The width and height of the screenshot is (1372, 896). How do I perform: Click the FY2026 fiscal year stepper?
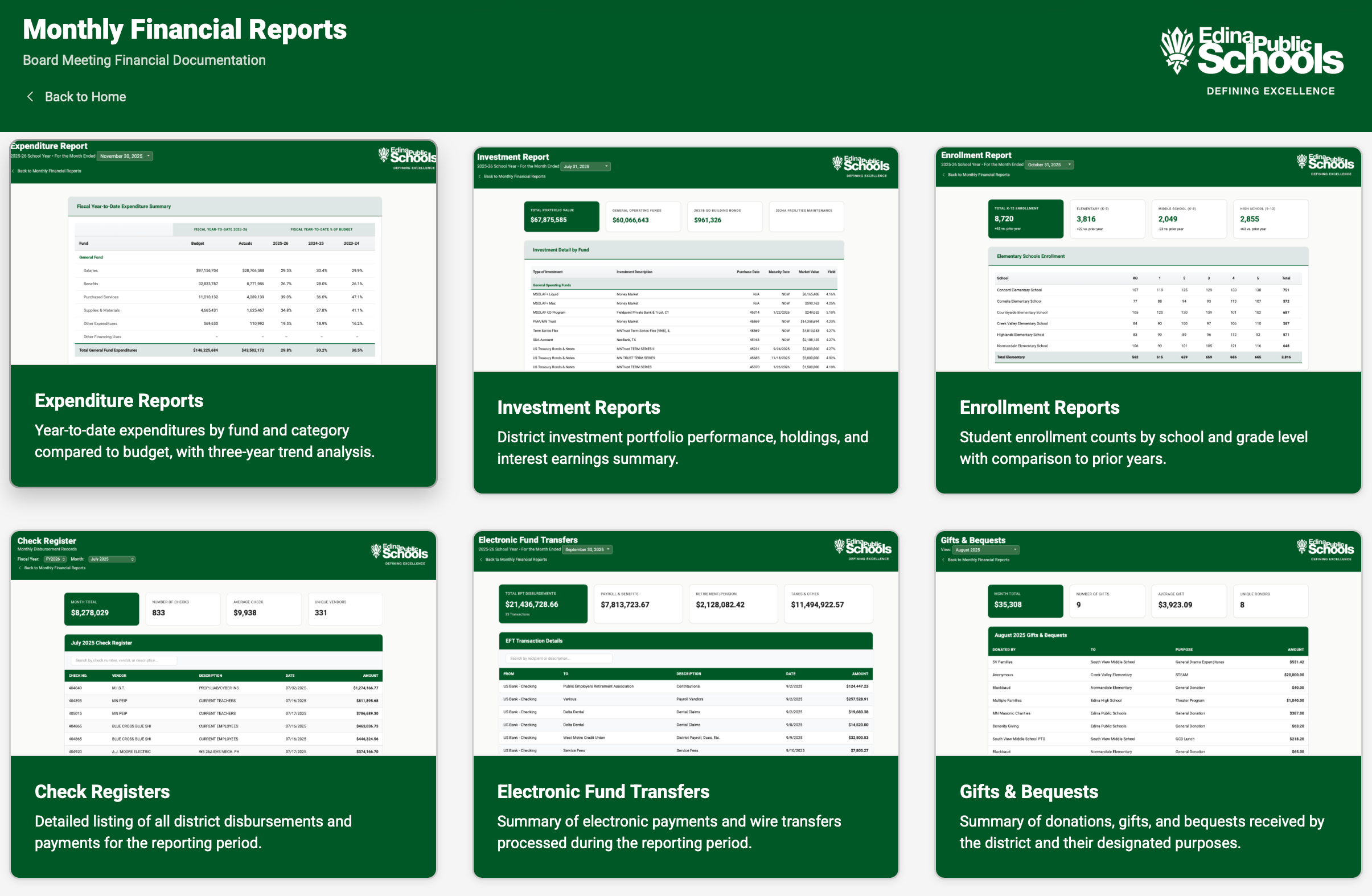coord(55,558)
